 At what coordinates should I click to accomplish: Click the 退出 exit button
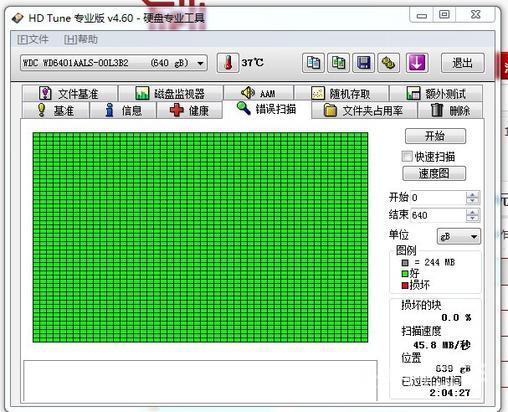463,63
